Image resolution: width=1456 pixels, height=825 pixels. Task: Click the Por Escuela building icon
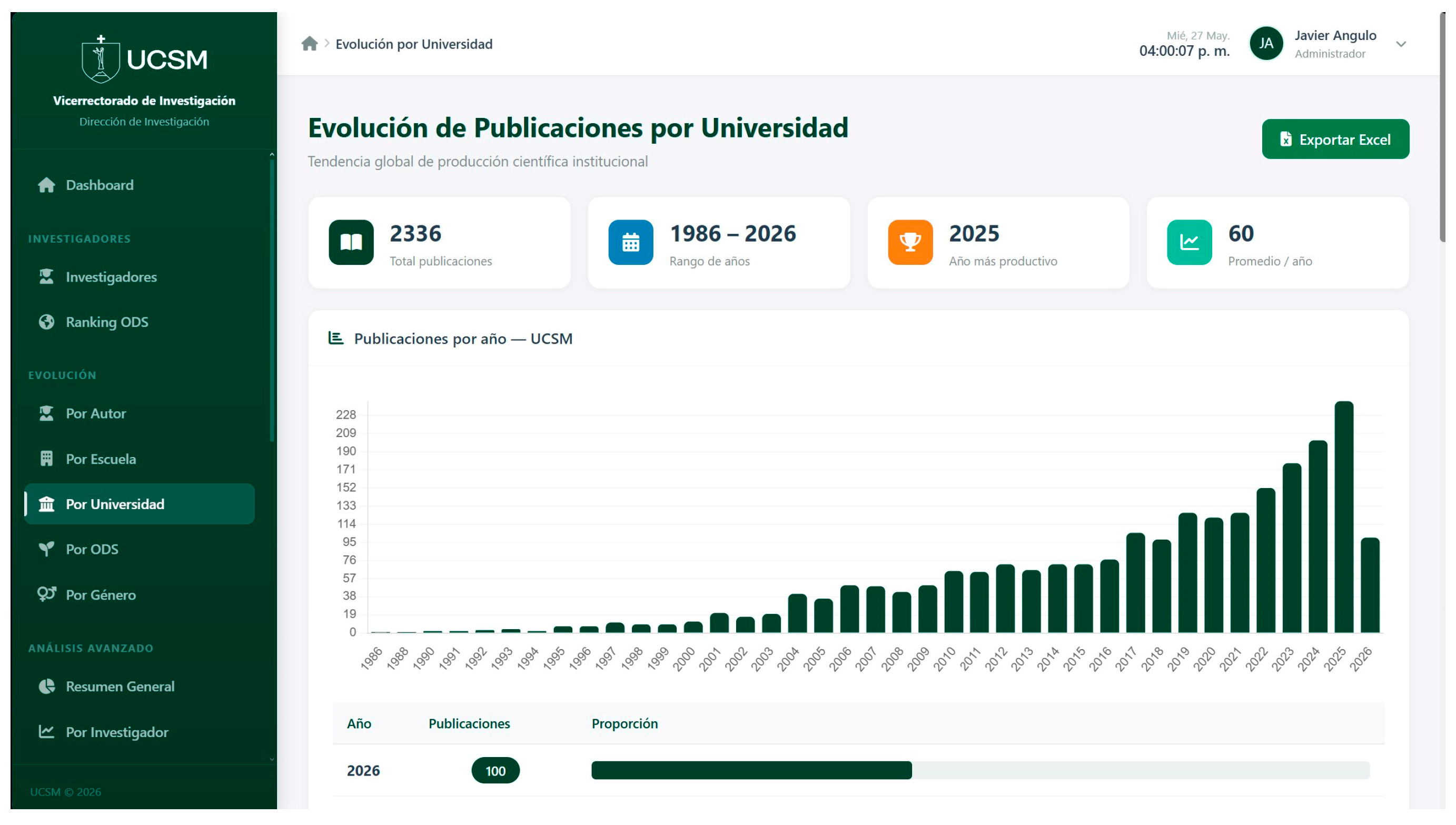[x=46, y=459]
